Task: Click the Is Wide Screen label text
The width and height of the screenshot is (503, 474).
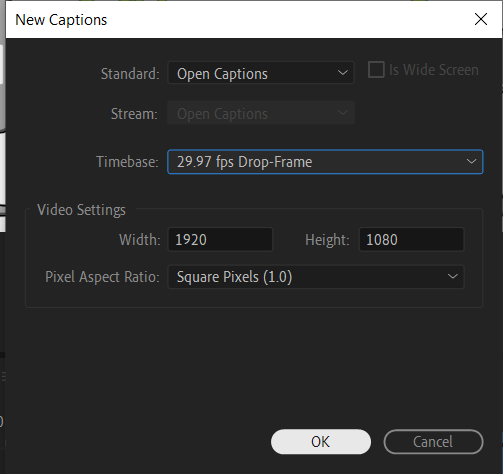Action: pos(434,70)
